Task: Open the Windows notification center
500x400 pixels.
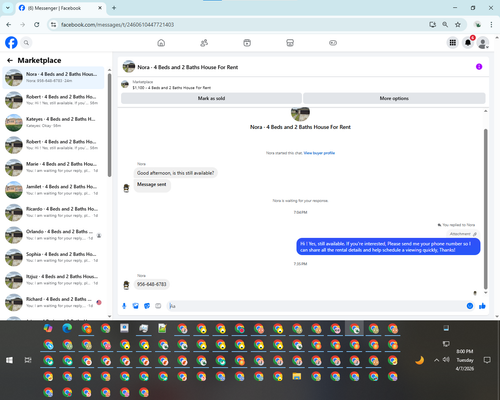Action: point(487,360)
